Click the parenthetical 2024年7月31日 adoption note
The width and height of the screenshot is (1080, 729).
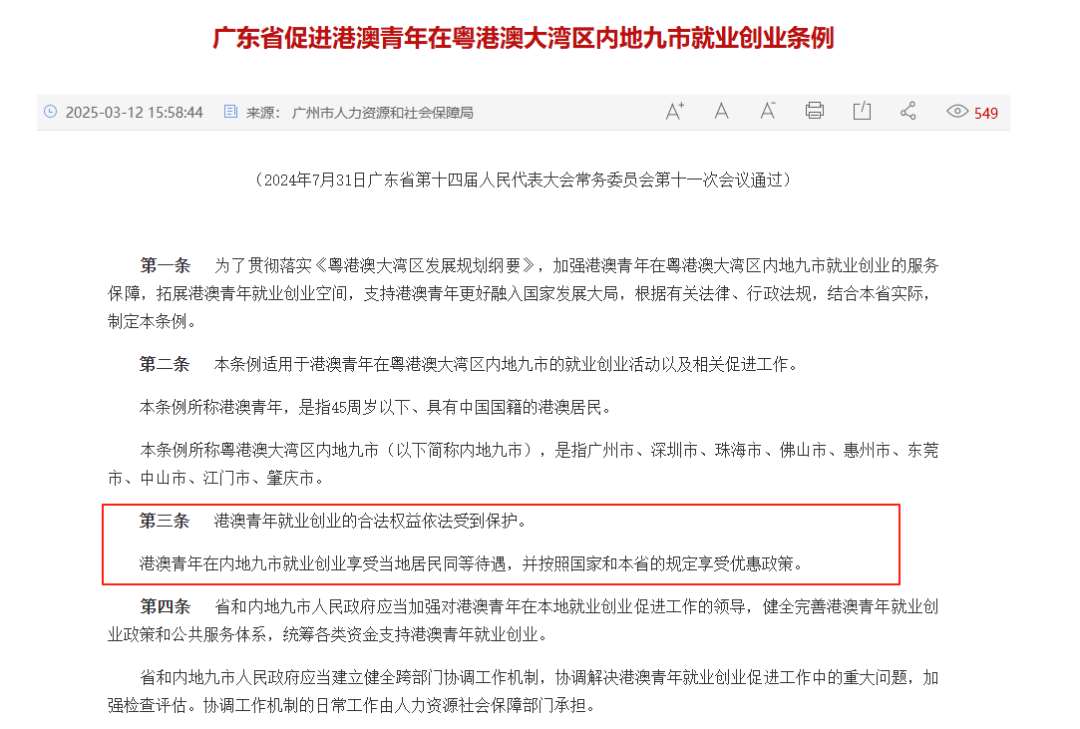point(523,180)
